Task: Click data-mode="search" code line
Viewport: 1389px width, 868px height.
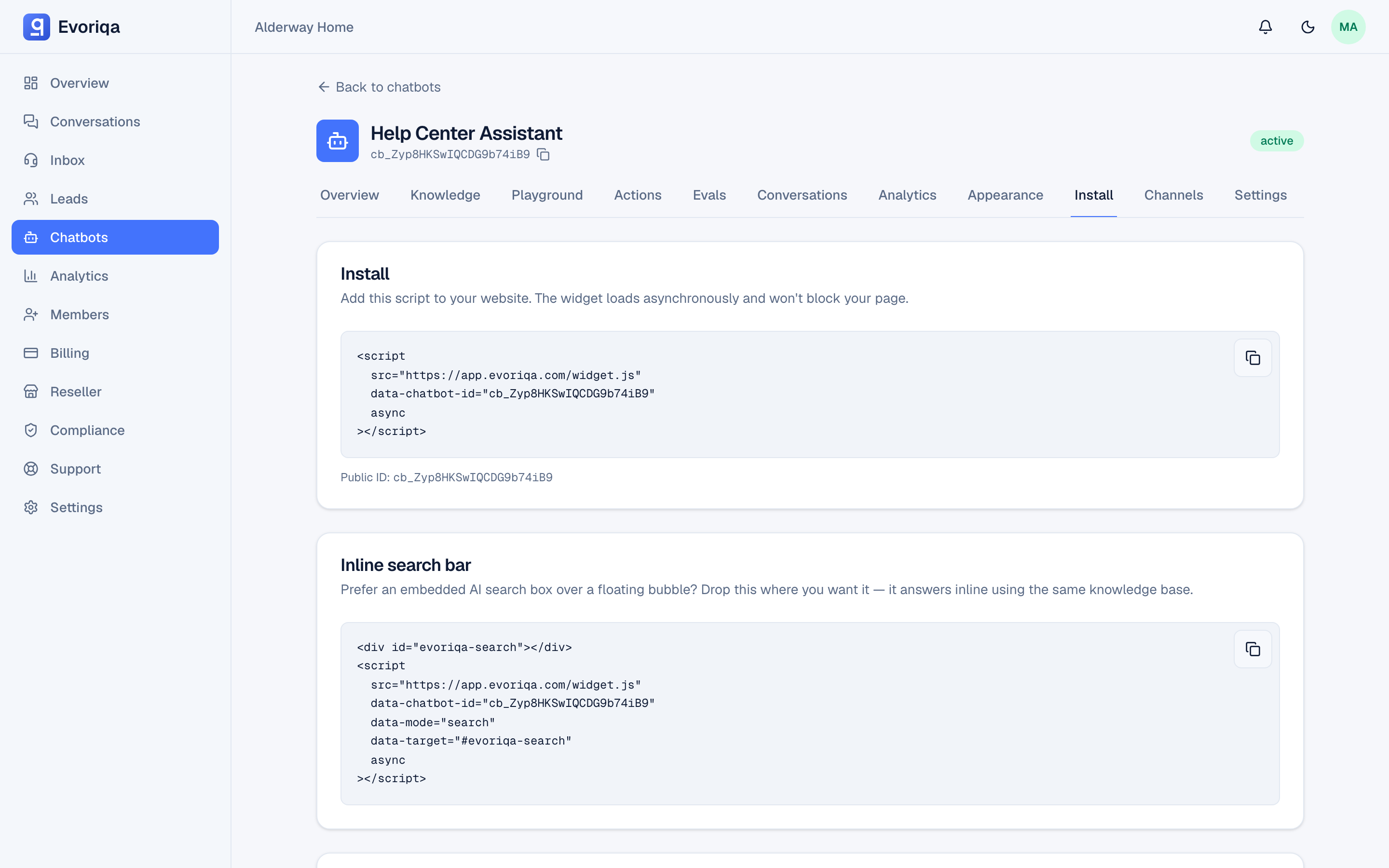Action: (x=432, y=722)
